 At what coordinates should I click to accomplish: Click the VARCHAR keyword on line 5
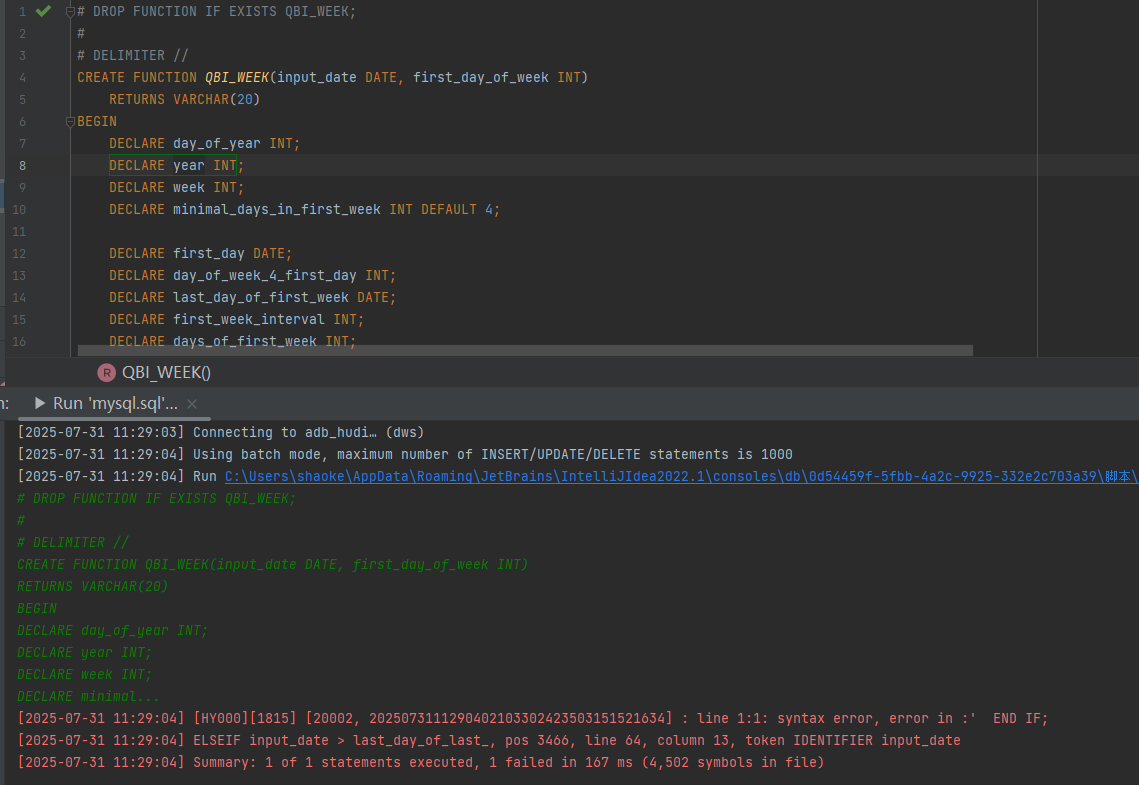coord(200,100)
